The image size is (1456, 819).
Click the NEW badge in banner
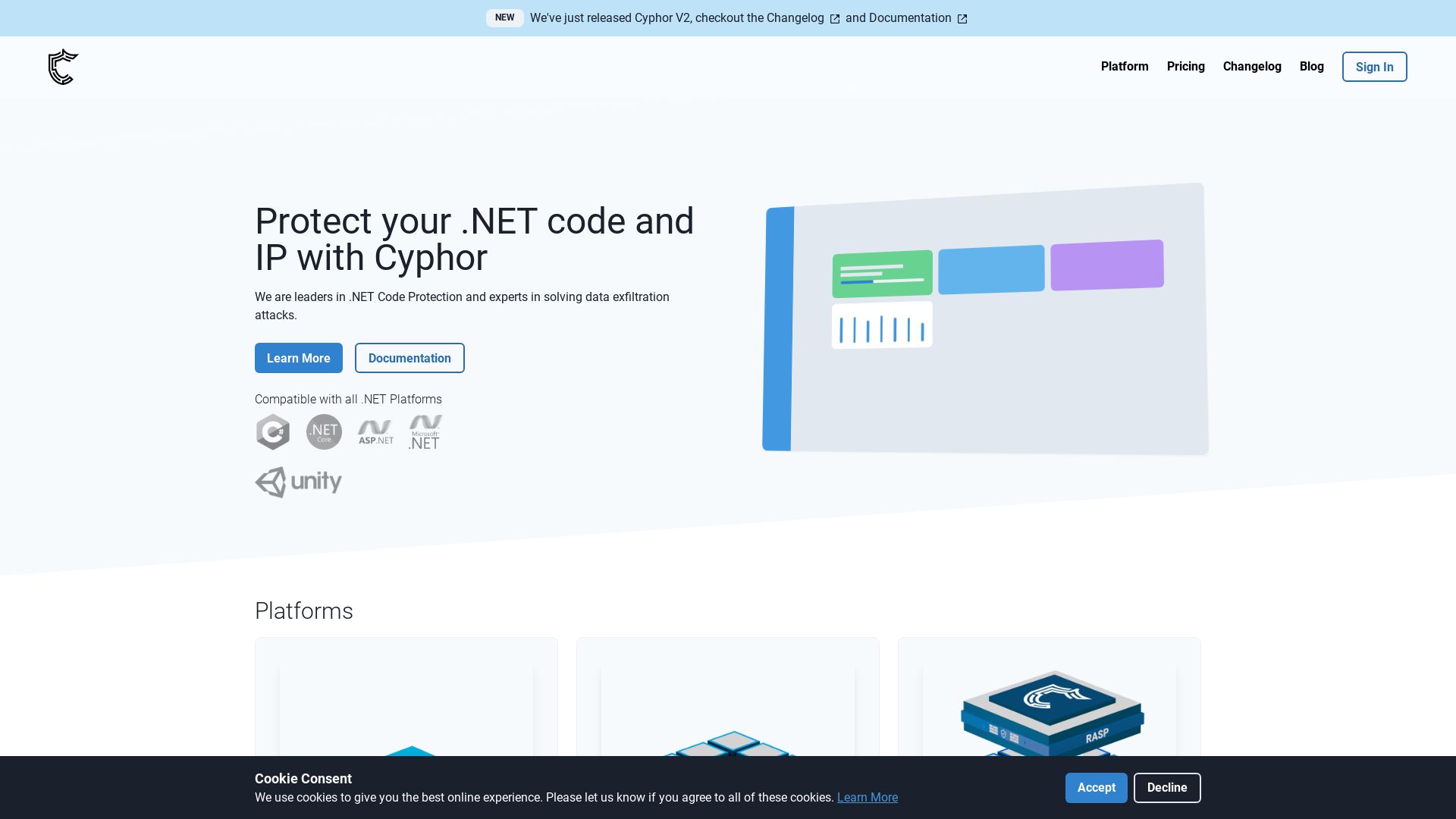click(x=504, y=17)
